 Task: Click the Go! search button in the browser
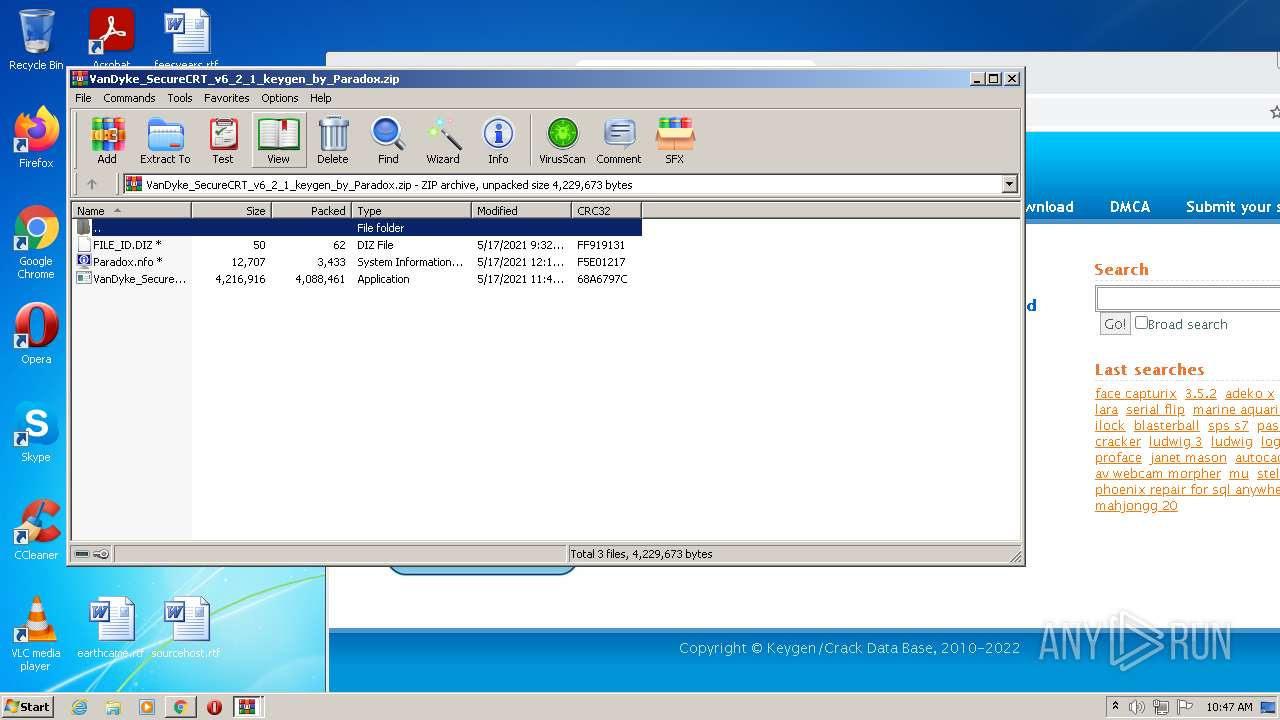click(1114, 324)
